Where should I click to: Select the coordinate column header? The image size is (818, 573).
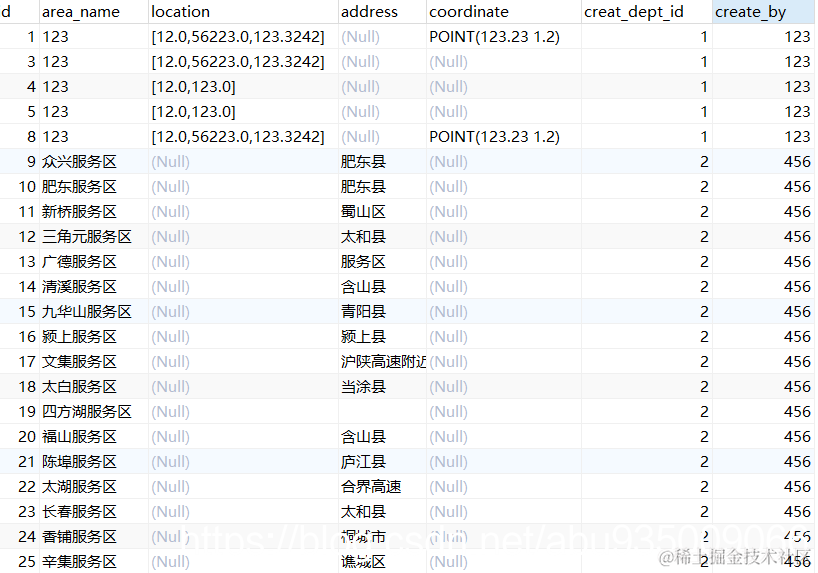coord(504,11)
